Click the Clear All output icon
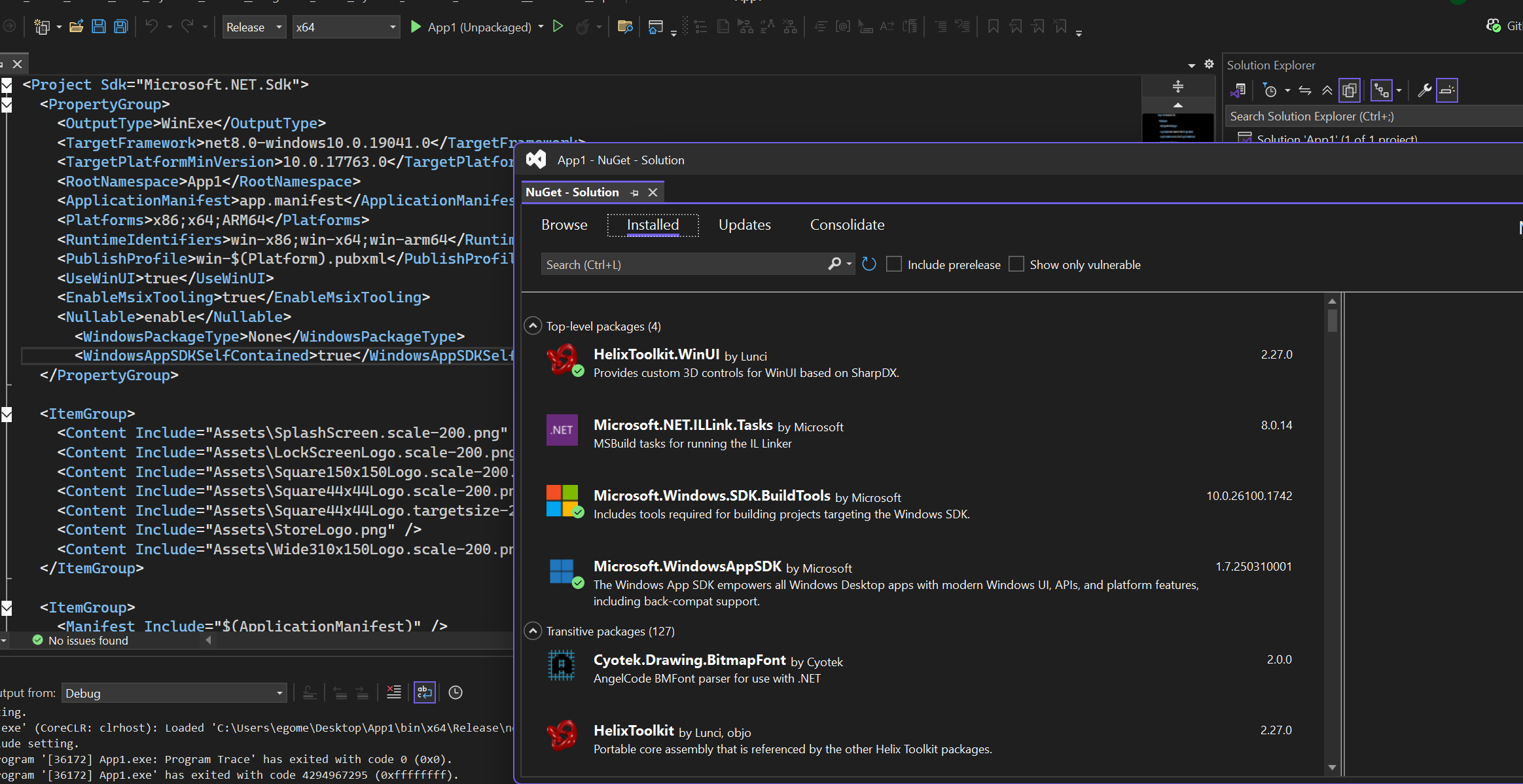The image size is (1523, 784). point(394,692)
